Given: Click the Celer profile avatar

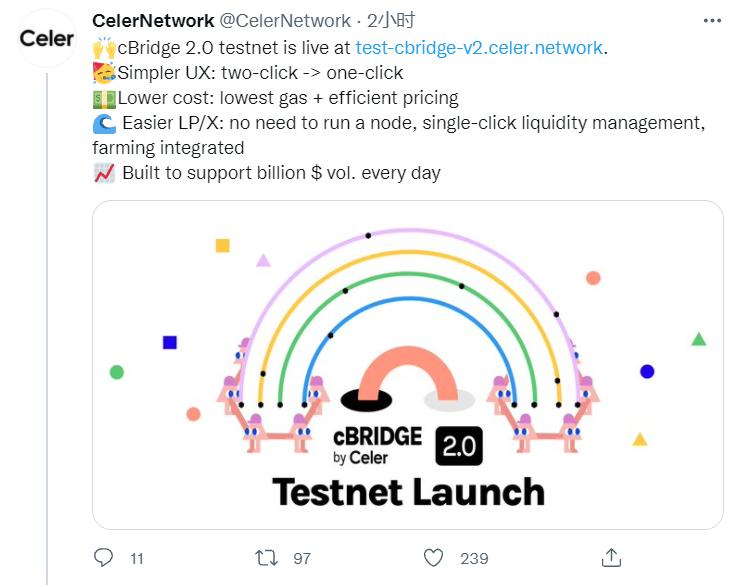Looking at the screenshot, I should (x=46, y=39).
